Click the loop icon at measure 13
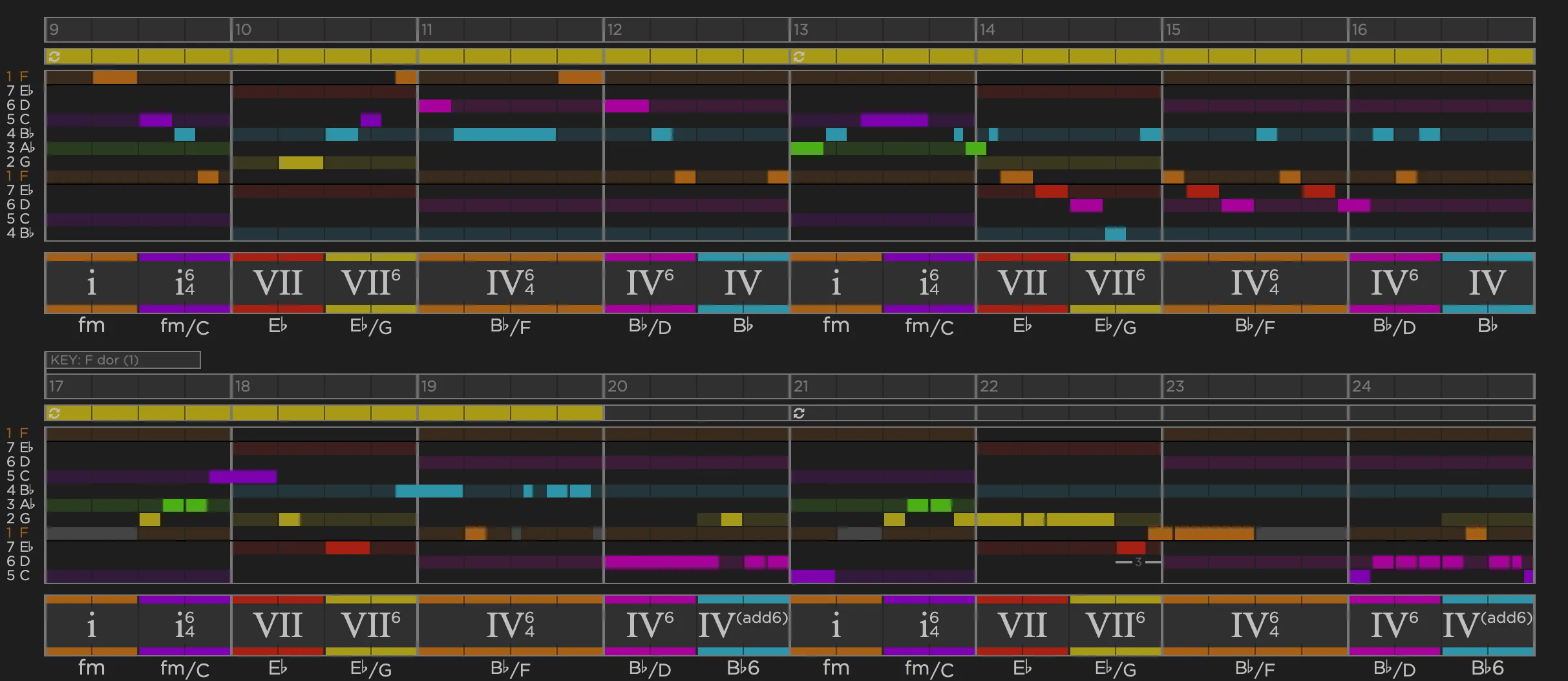 coord(799,56)
